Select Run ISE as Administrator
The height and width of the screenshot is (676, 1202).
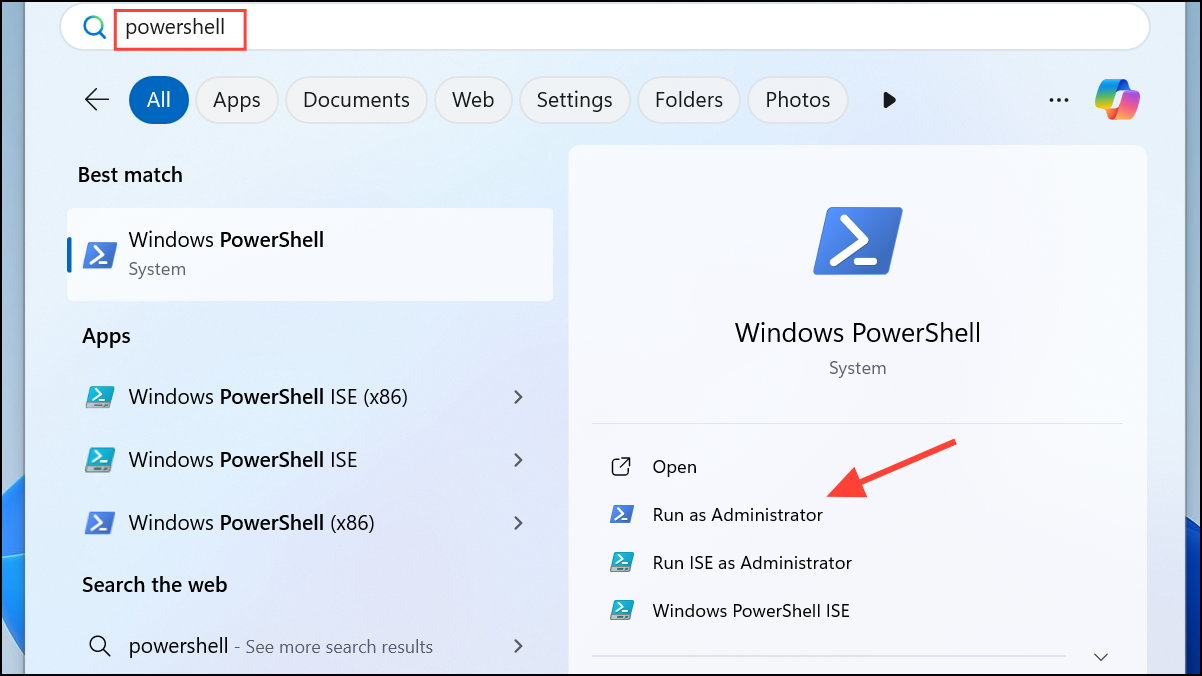(x=751, y=563)
